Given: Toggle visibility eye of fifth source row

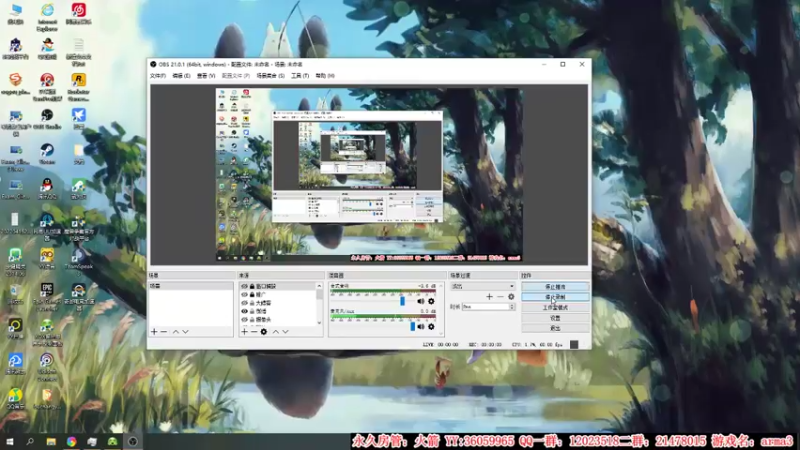Looking at the screenshot, I should coord(244,319).
